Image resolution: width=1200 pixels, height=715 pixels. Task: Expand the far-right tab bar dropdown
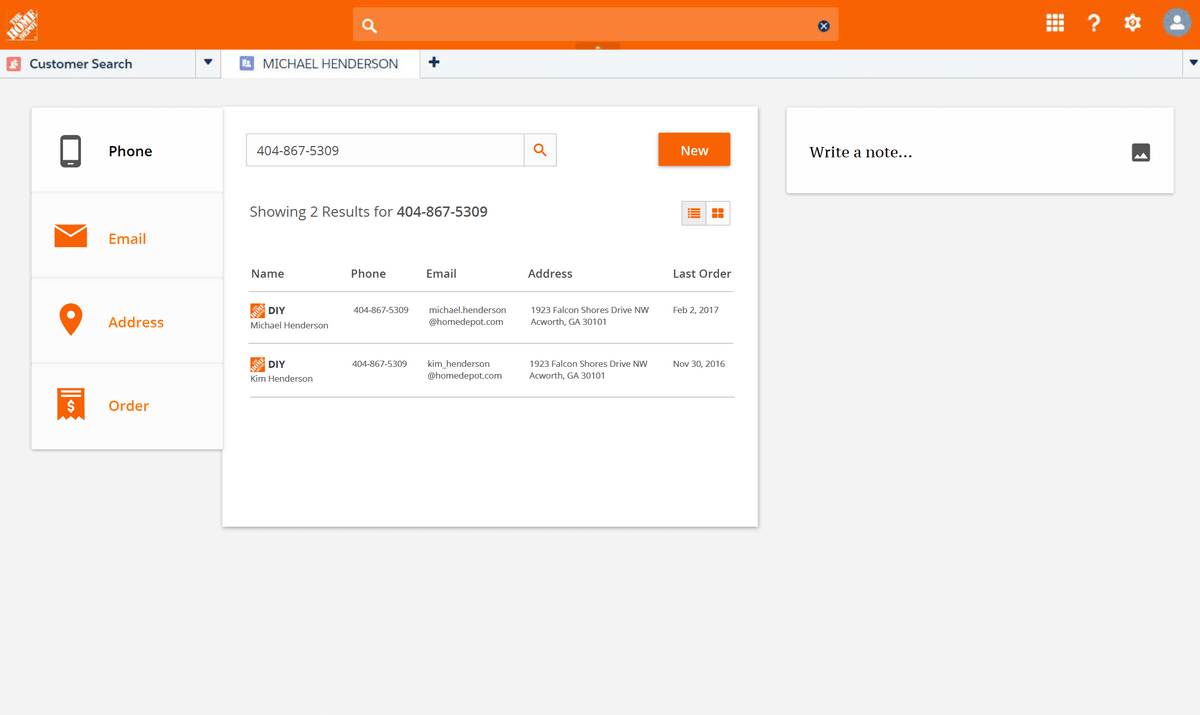1192,63
